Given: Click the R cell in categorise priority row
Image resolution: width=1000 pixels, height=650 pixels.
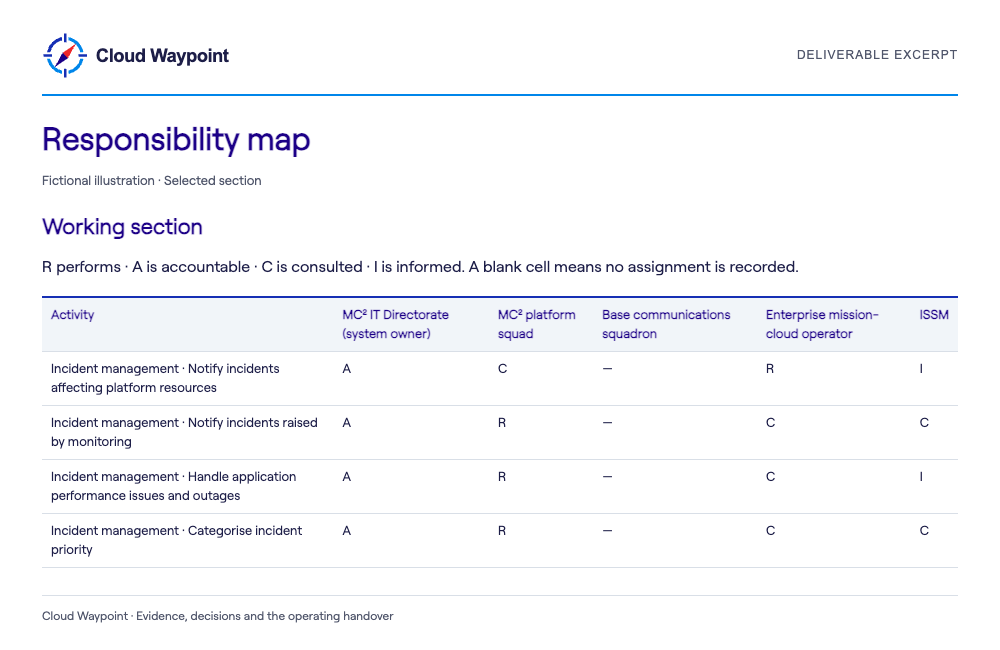Looking at the screenshot, I should 502,531.
